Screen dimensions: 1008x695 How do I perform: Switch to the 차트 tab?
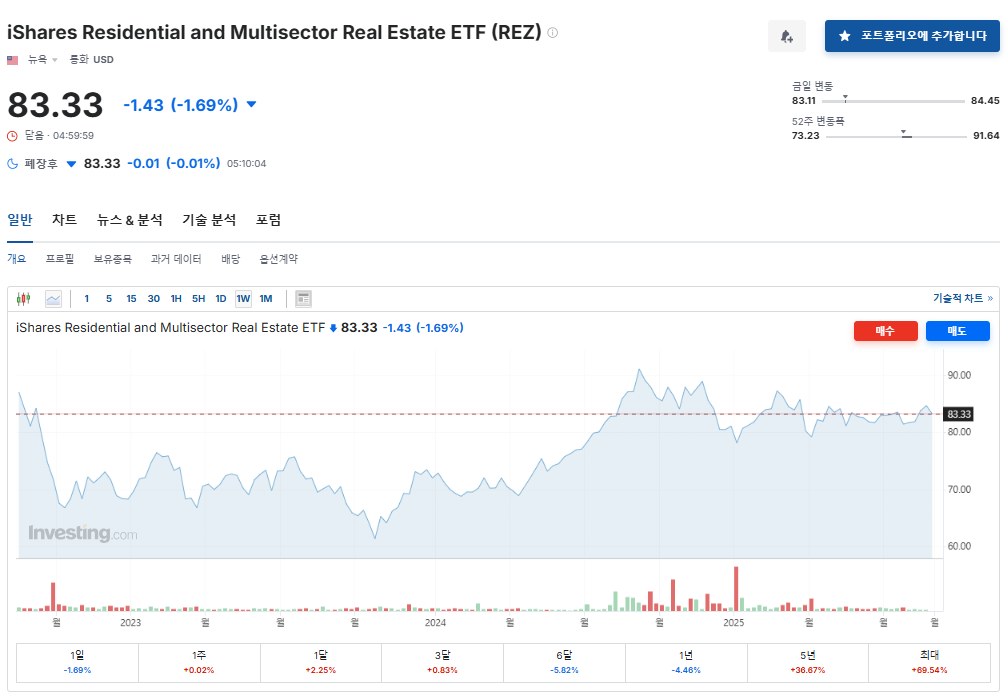(64, 220)
